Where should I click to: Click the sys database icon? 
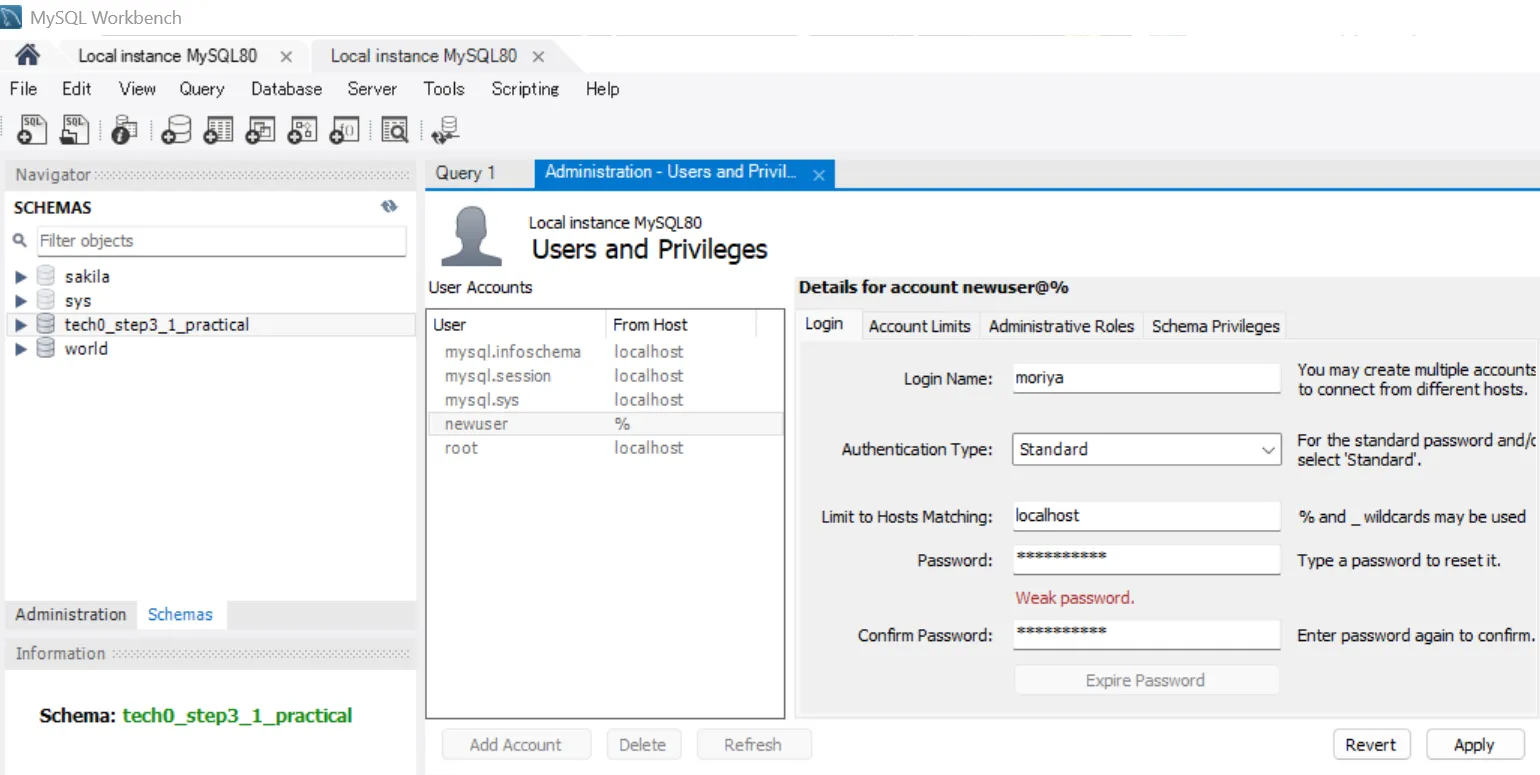[46, 300]
